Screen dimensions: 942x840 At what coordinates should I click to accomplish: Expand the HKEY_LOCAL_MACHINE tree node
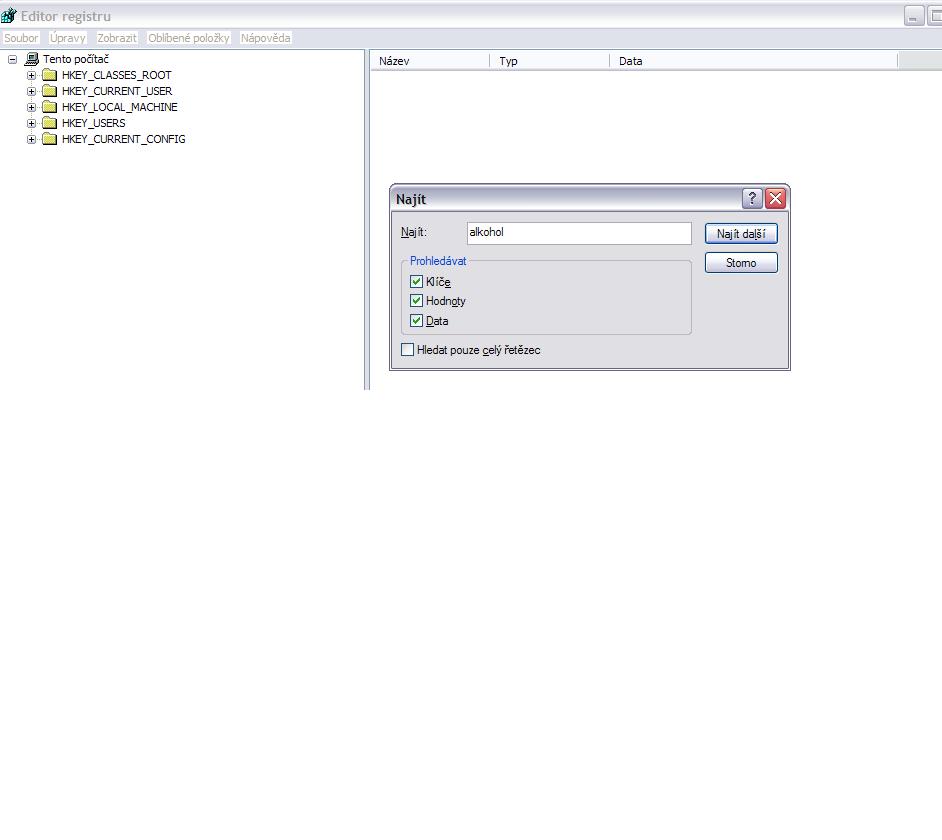coord(31,107)
